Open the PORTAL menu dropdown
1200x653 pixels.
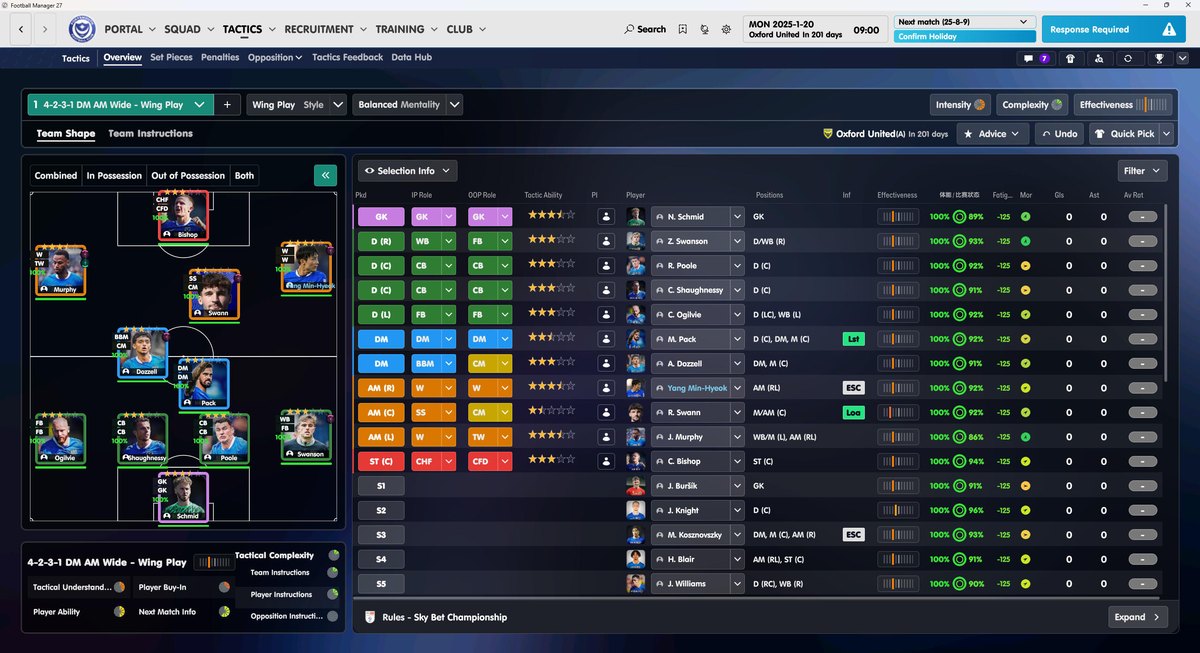click(130, 30)
